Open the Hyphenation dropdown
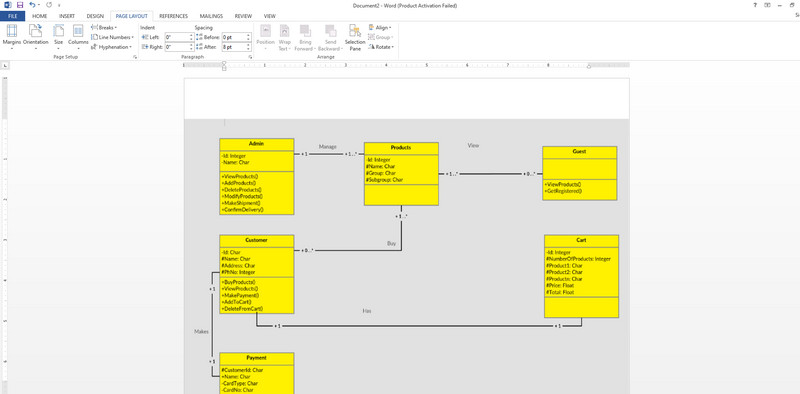This screenshot has height=394, width=800. pos(111,47)
